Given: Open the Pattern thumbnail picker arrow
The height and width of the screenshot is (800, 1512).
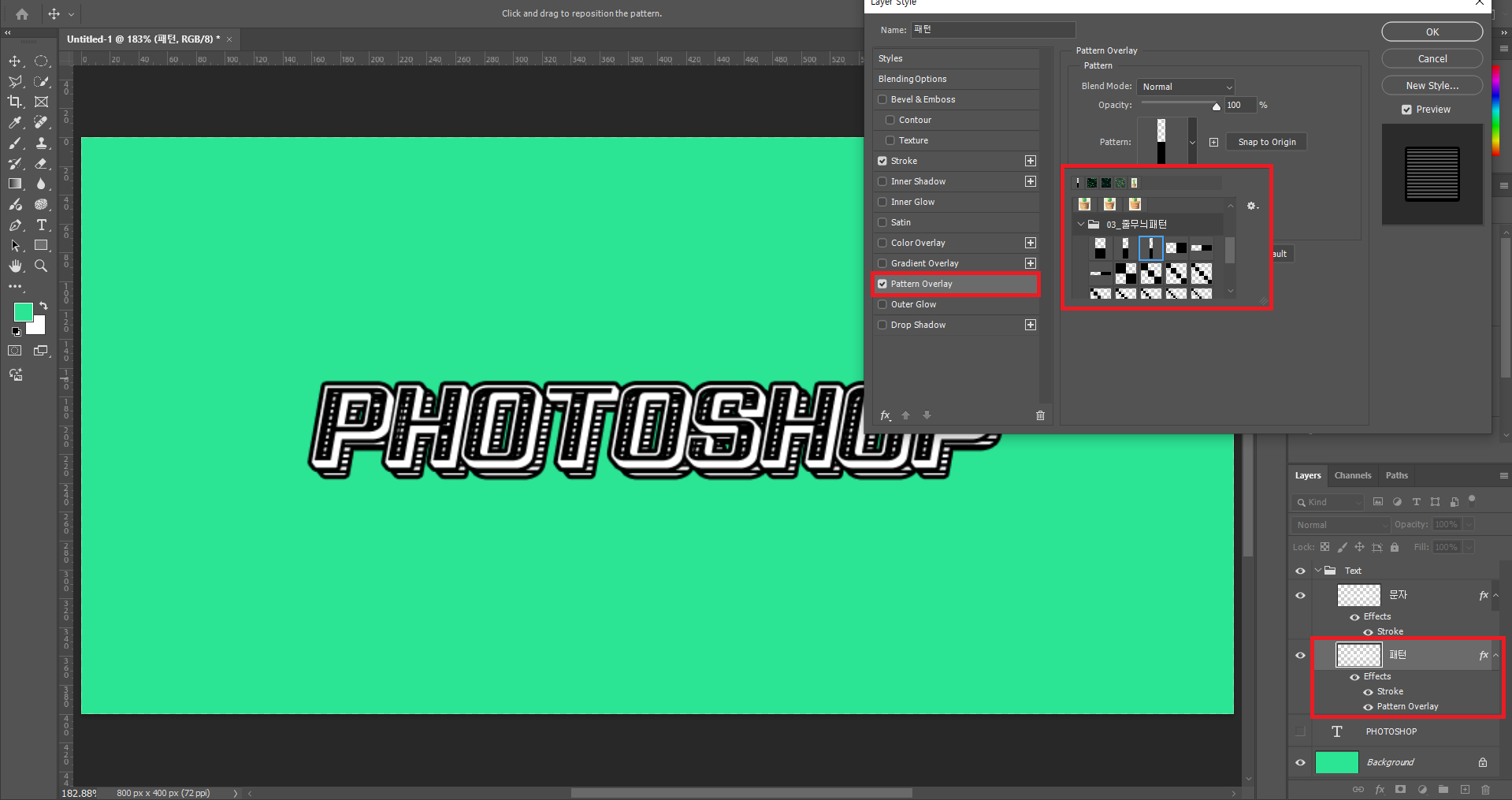Looking at the screenshot, I should click(1192, 143).
